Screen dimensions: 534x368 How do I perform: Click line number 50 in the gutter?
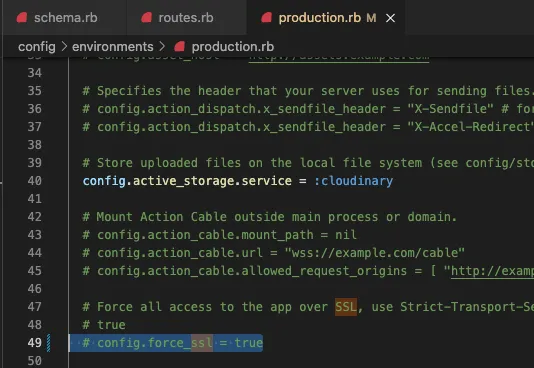click(34, 361)
